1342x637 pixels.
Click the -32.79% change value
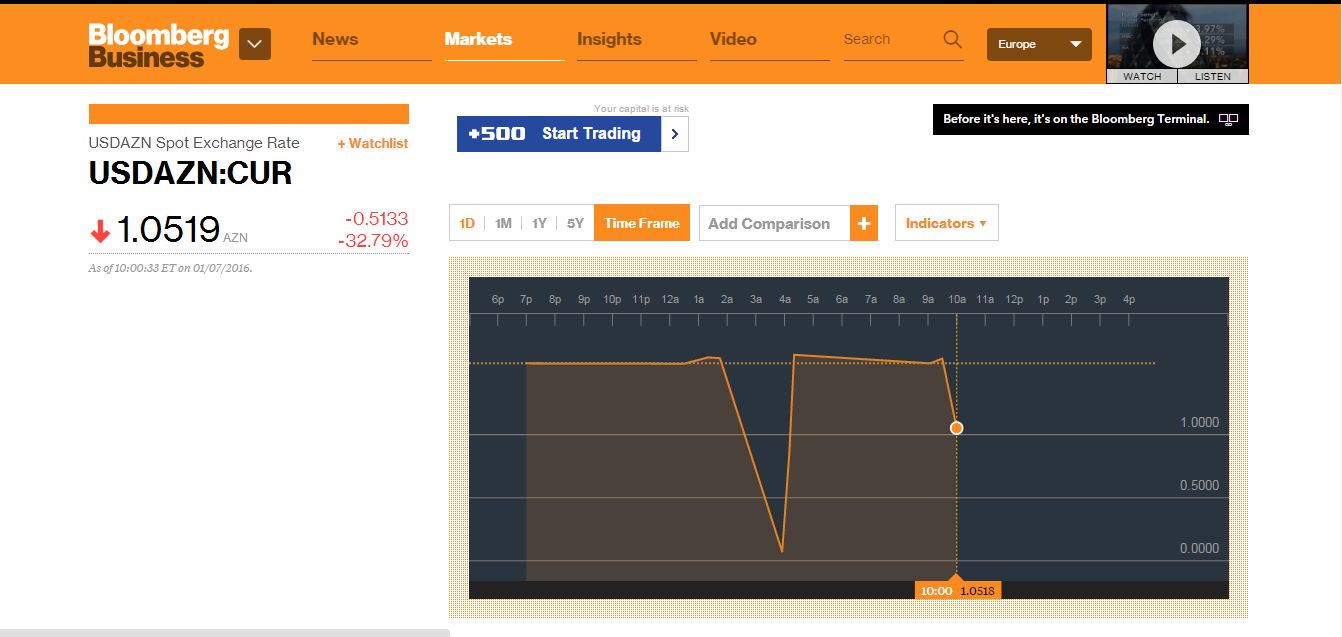(373, 240)
